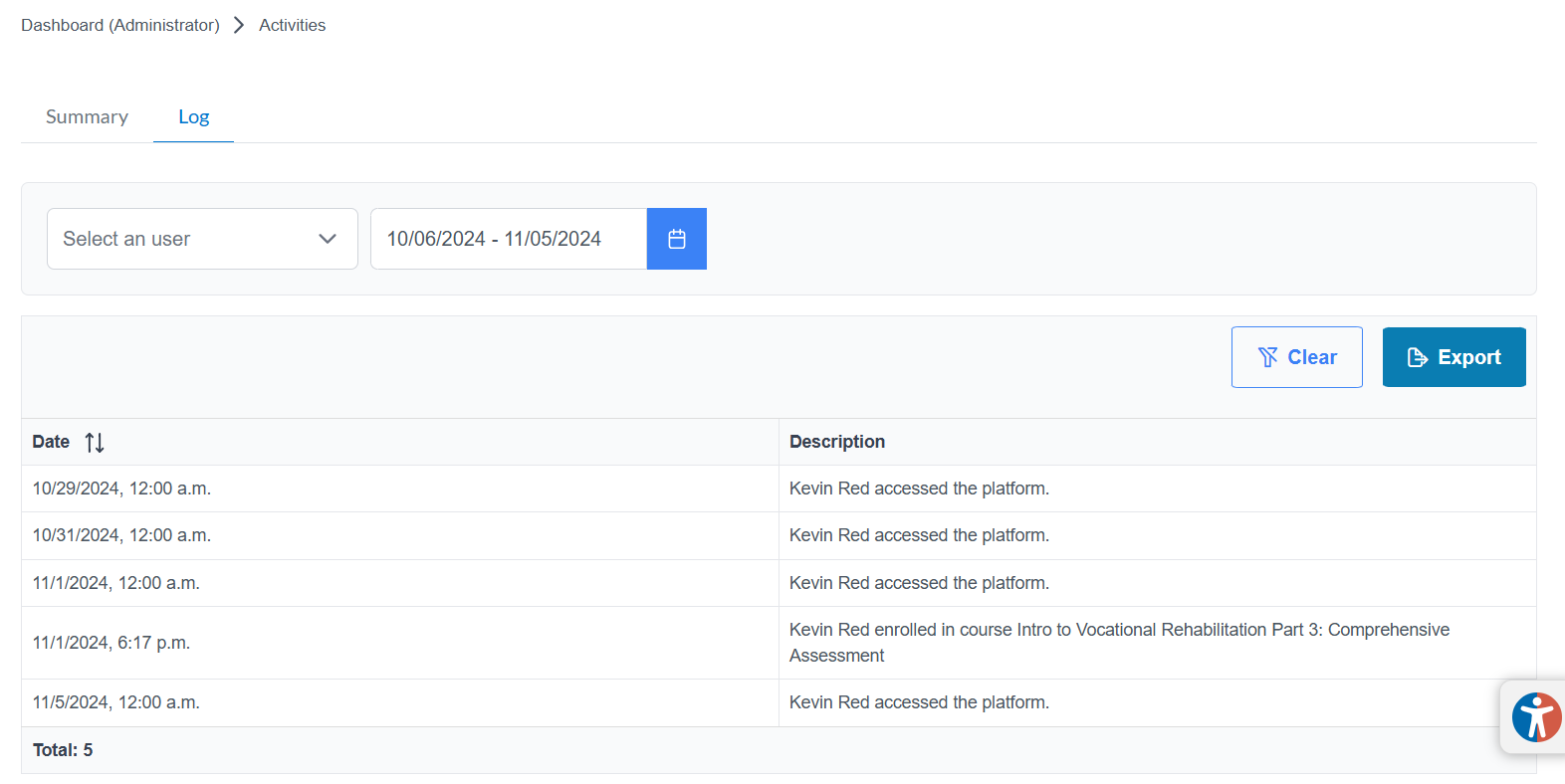The width and height of the screenshot is (1565, 784).
Task: Click the Description column header
Action: (x=836, y=442)
